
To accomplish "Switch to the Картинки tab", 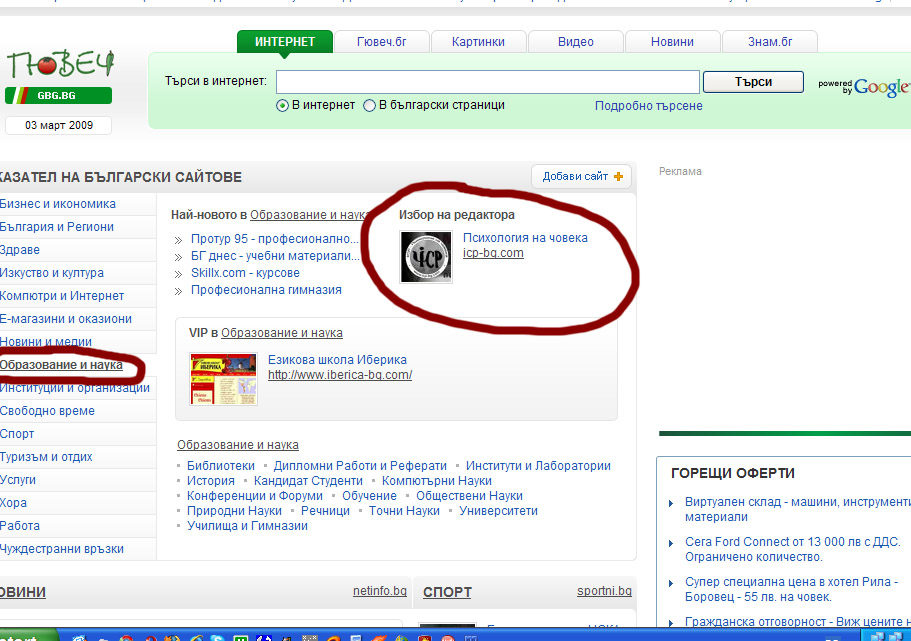I will [478, 42].
